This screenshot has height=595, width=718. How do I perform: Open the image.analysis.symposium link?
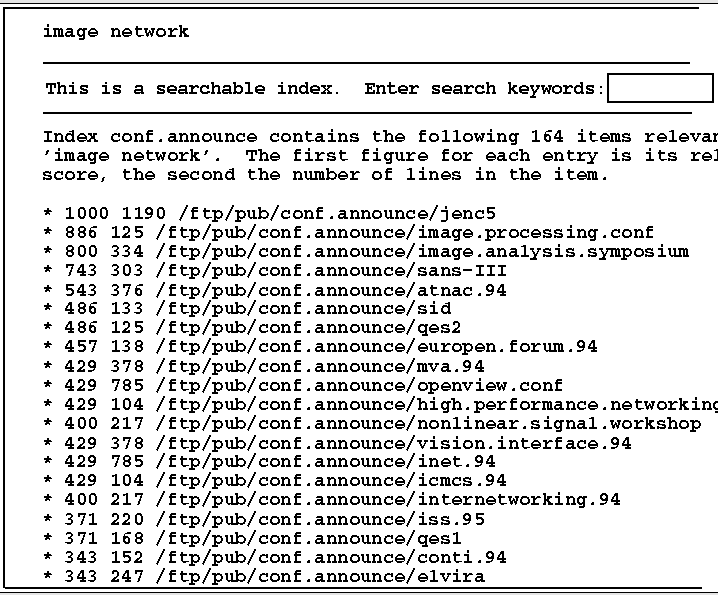(x=422, y=252)
